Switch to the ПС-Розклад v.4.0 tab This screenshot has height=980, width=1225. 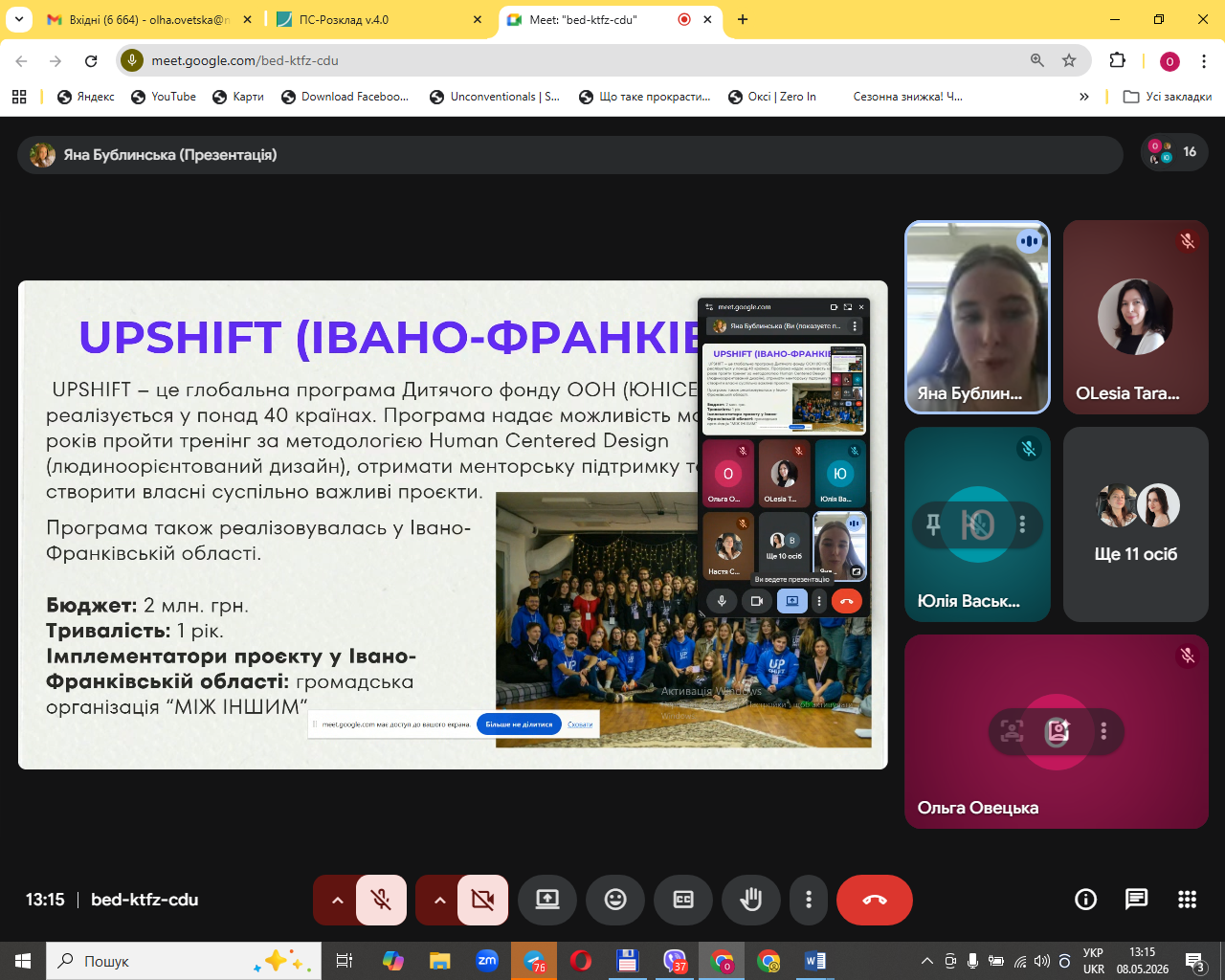[380, 19]
